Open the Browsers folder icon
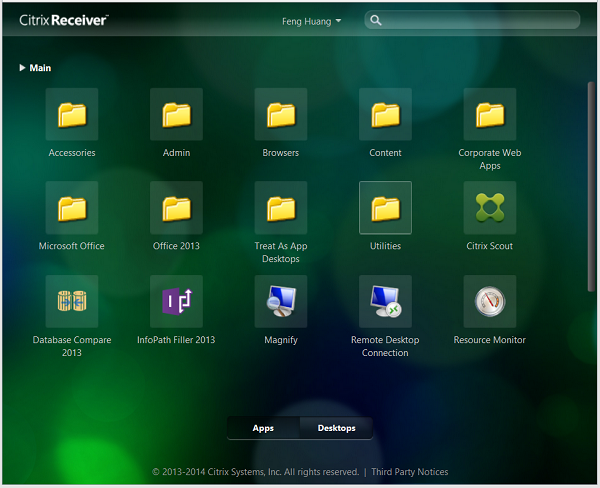Viewport: 600px width, 488px height. (281, 114)
